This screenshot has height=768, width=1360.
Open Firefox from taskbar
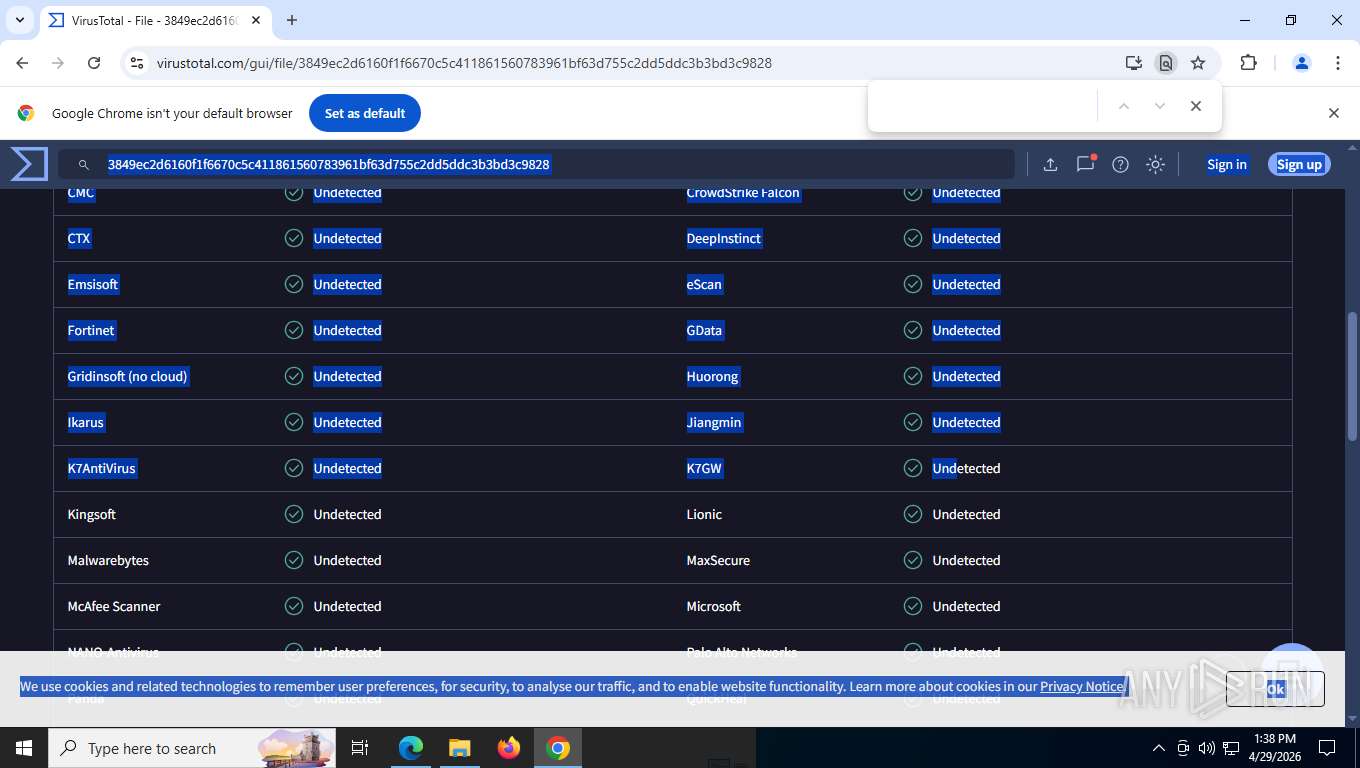[509, 748]
